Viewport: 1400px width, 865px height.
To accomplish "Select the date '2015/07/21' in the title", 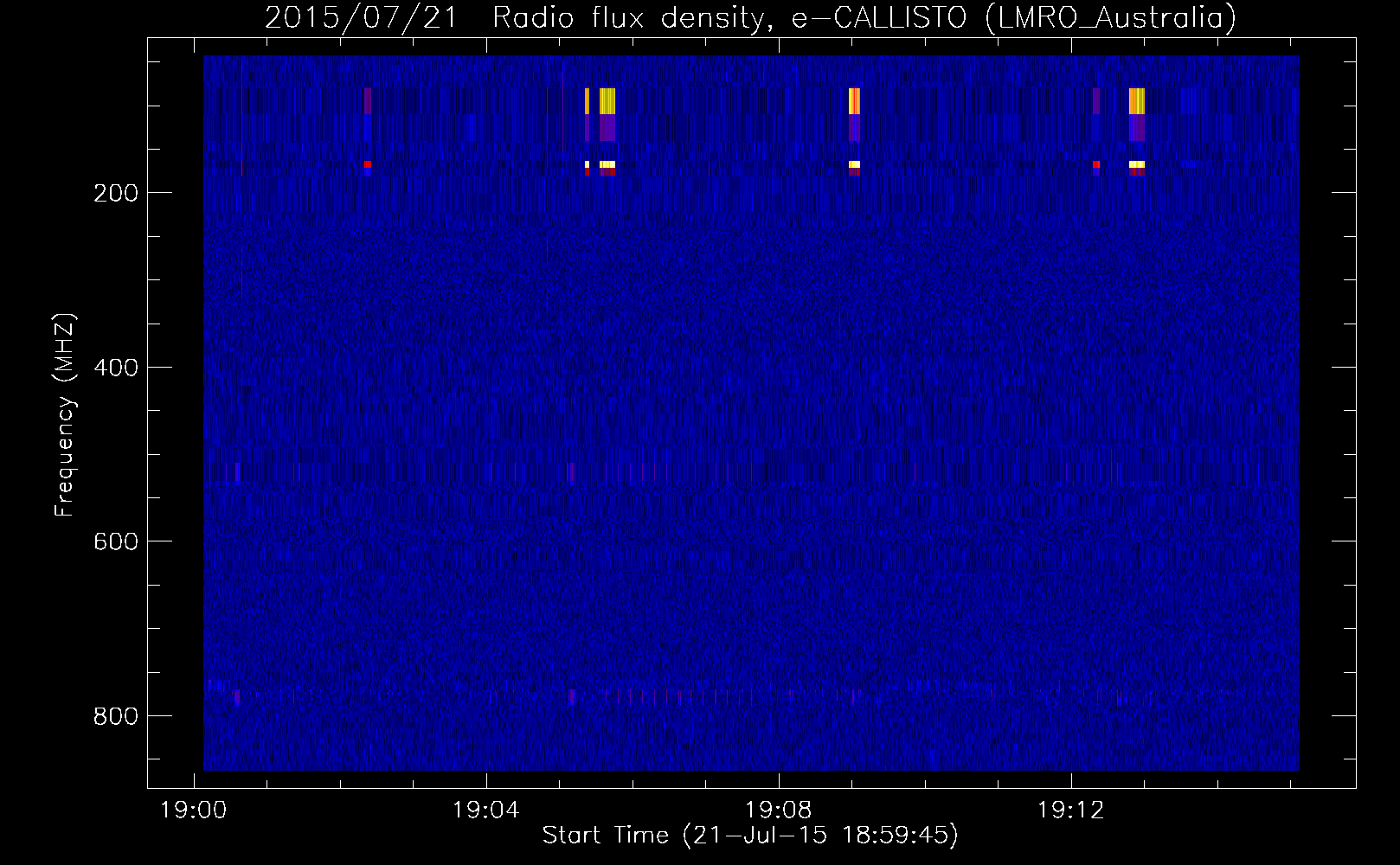I will [x=361, y=18].
